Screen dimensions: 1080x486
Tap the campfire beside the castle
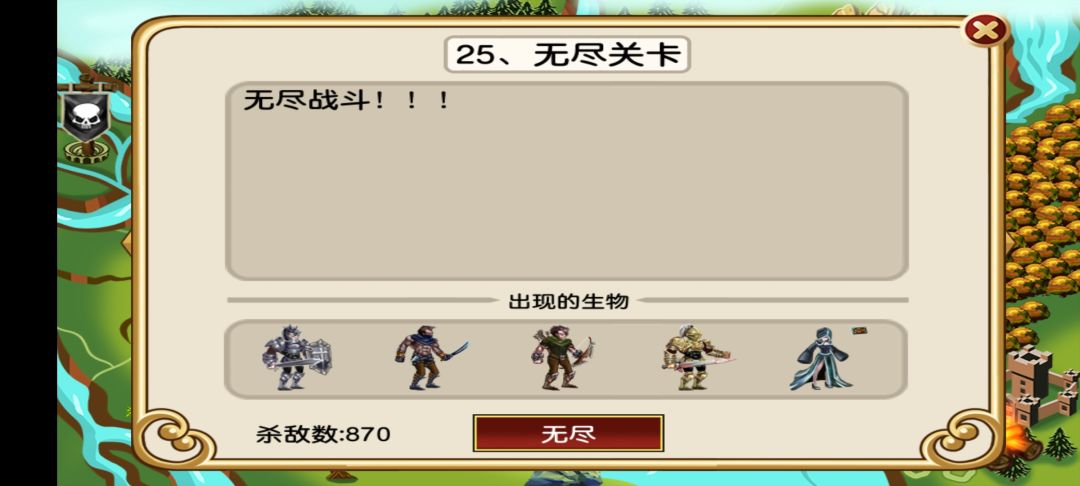[1017, 438]
